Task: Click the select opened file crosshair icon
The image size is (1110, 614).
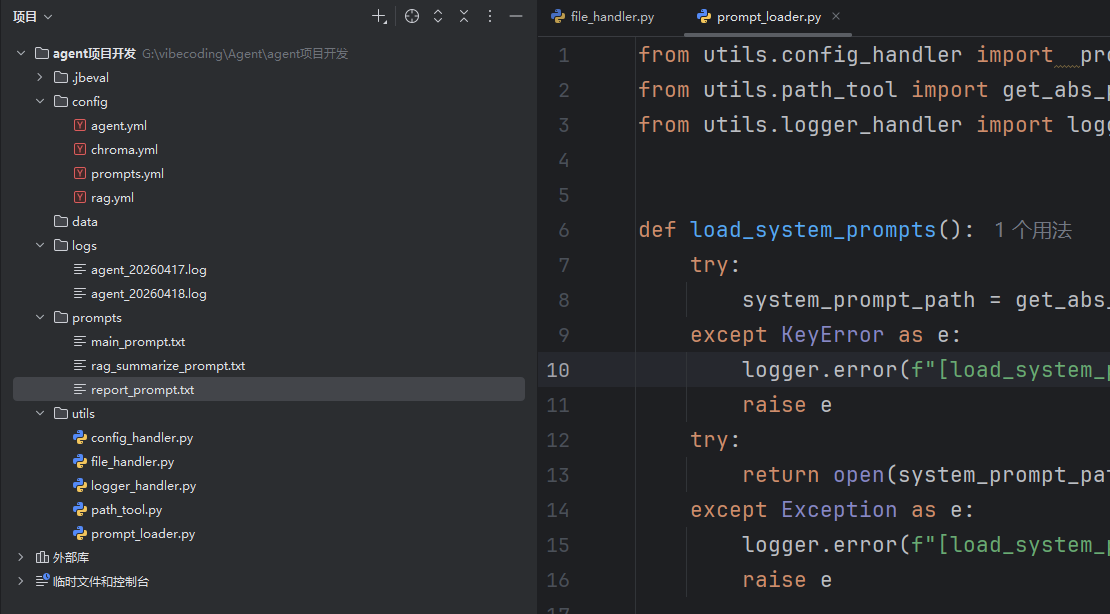Action: pyautogui.click(x=412, y=16)
